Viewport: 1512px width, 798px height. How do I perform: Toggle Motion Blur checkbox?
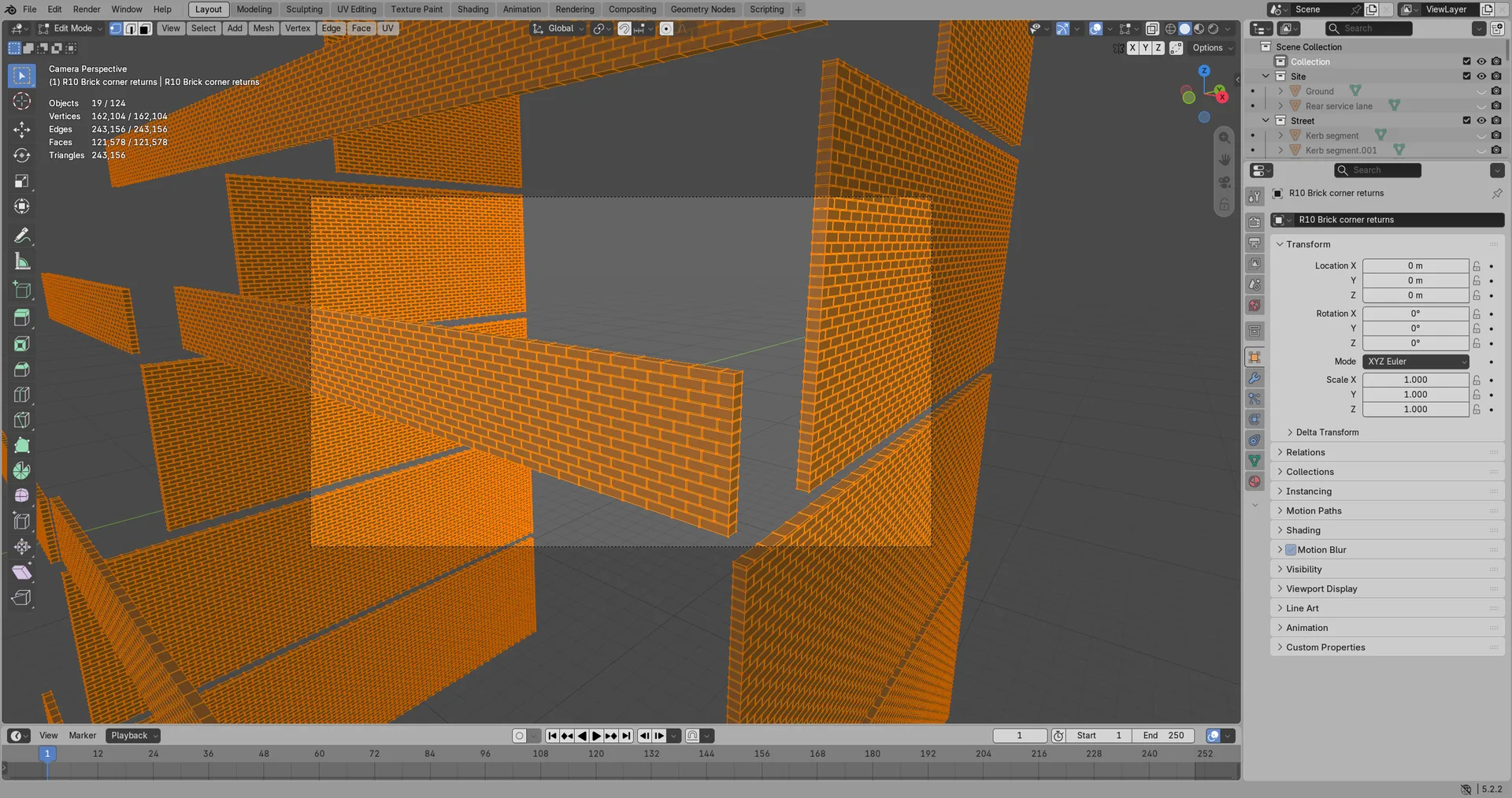[x=1291, y=550]
